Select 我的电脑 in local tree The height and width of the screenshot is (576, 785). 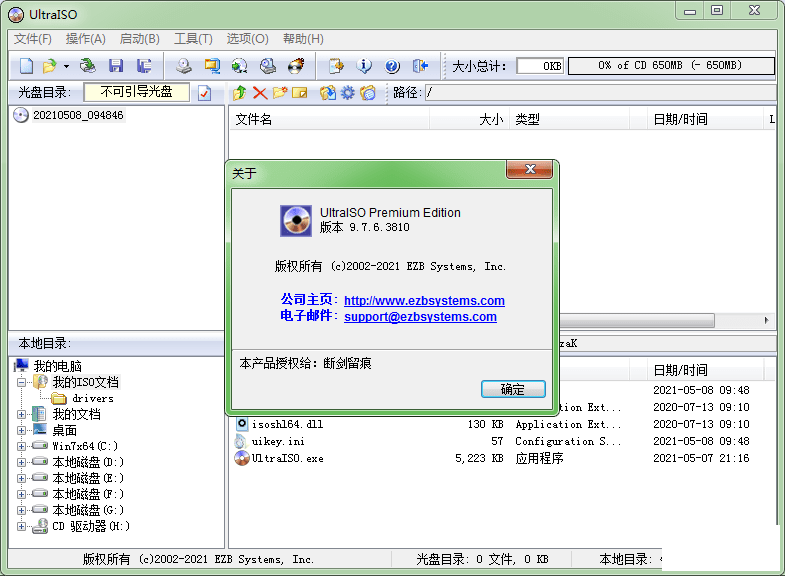57,366
